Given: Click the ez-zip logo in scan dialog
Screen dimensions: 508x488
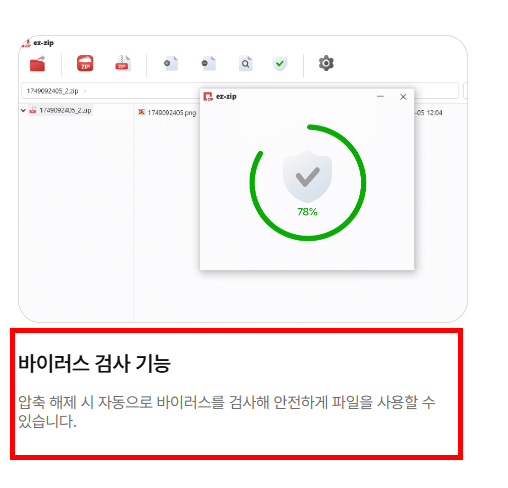Looking at the screenshot, I should 208,97.
